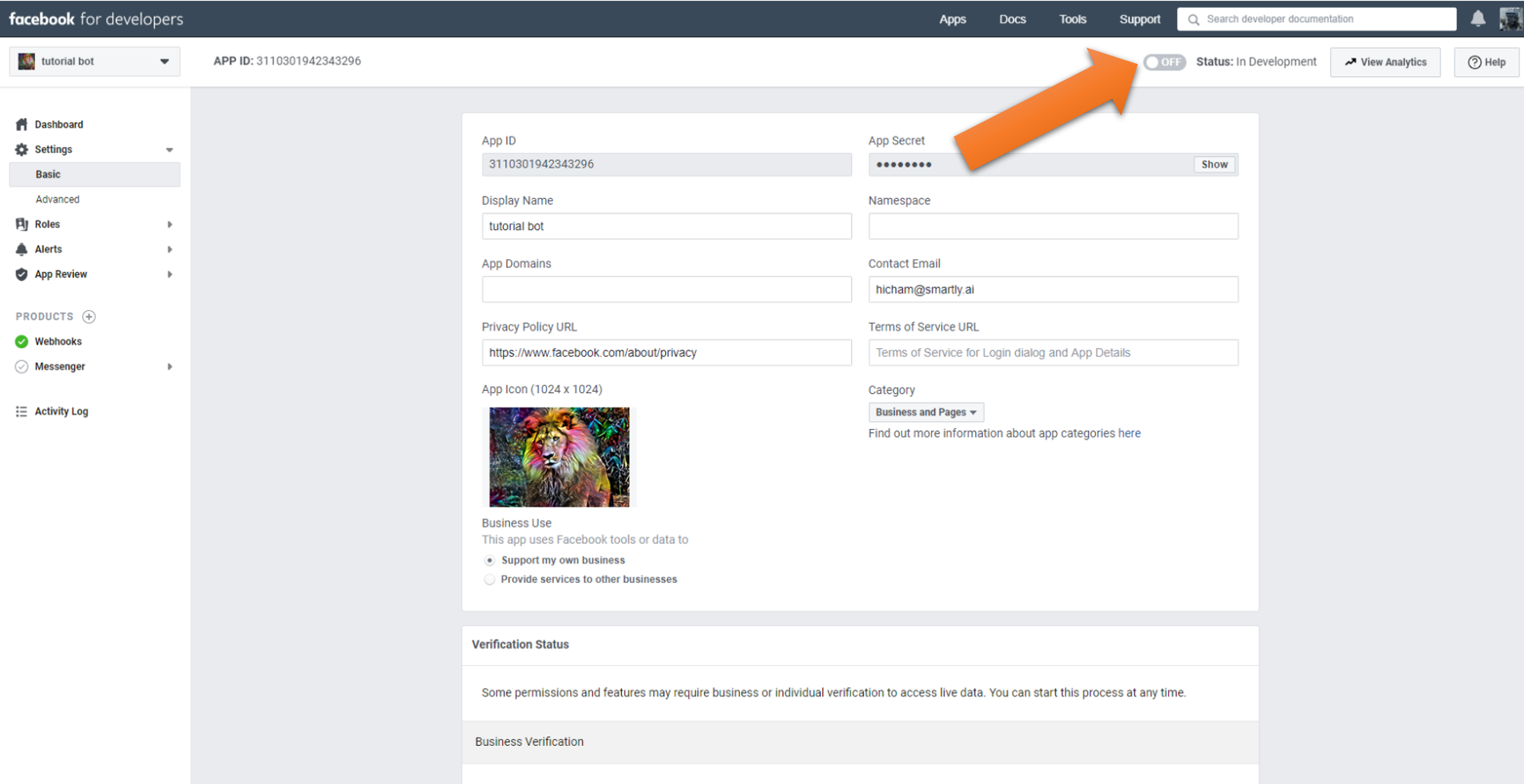Click the App Review shield icon

pos(21,274)
